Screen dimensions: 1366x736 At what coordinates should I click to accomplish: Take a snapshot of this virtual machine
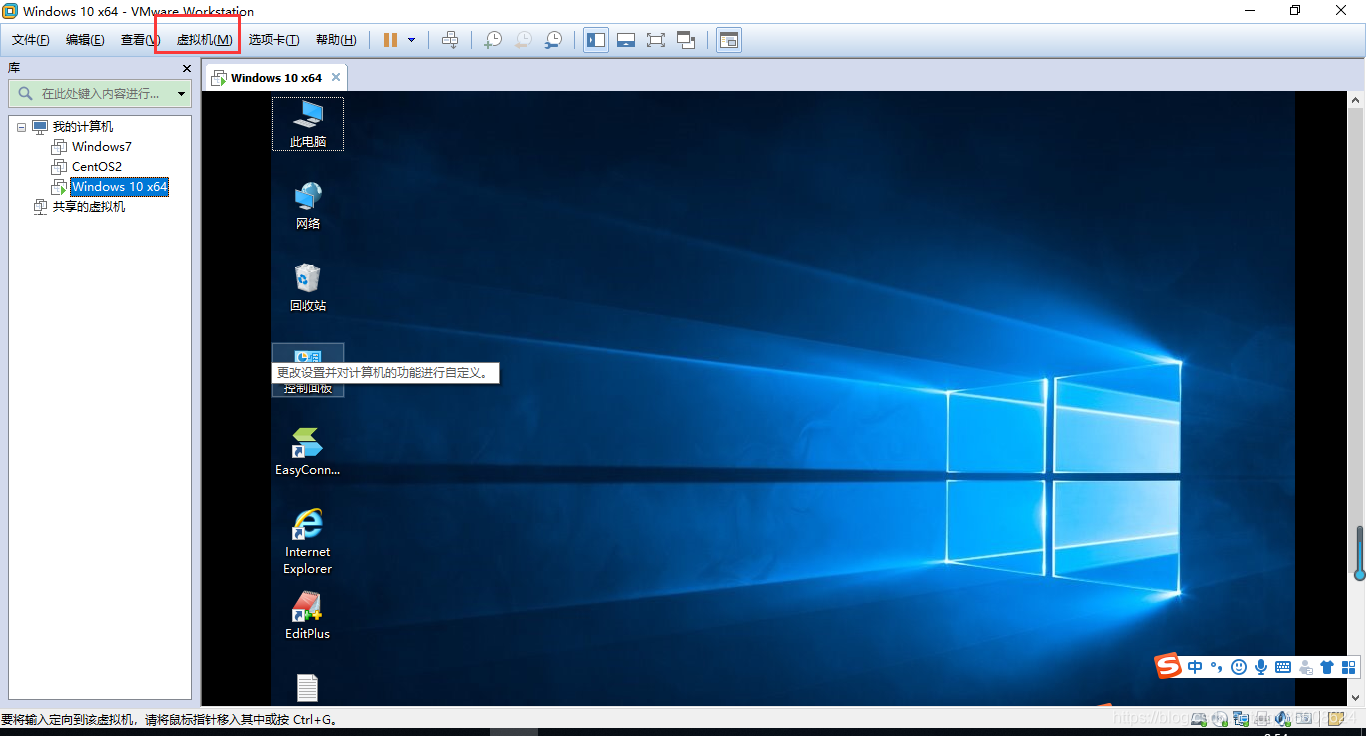pyautogui.click(x=493, y=40)
